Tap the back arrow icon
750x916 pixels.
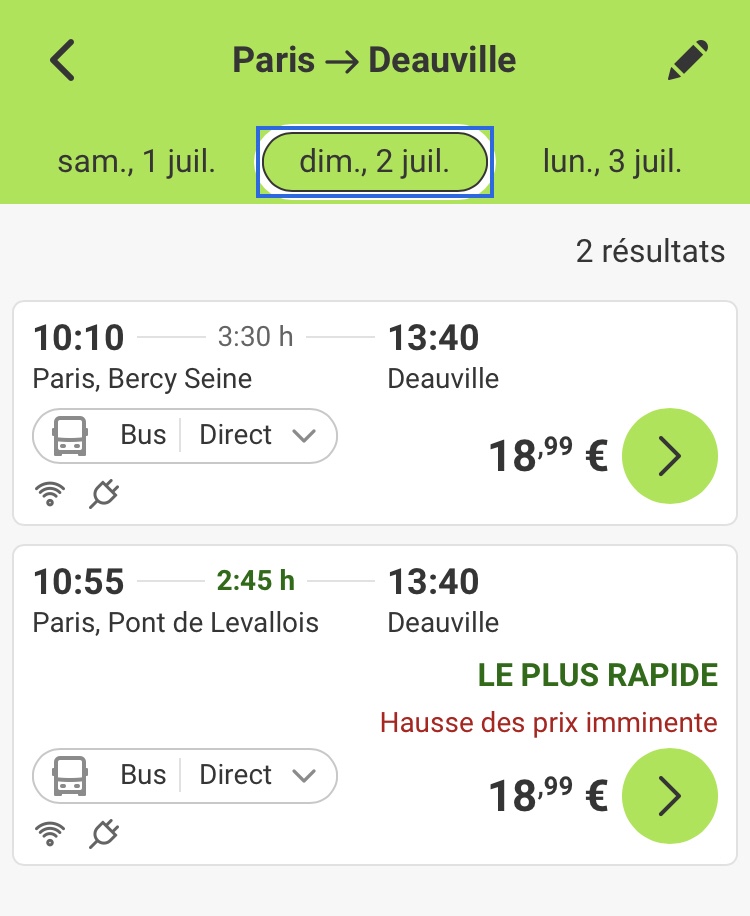[x=63, y=60]
